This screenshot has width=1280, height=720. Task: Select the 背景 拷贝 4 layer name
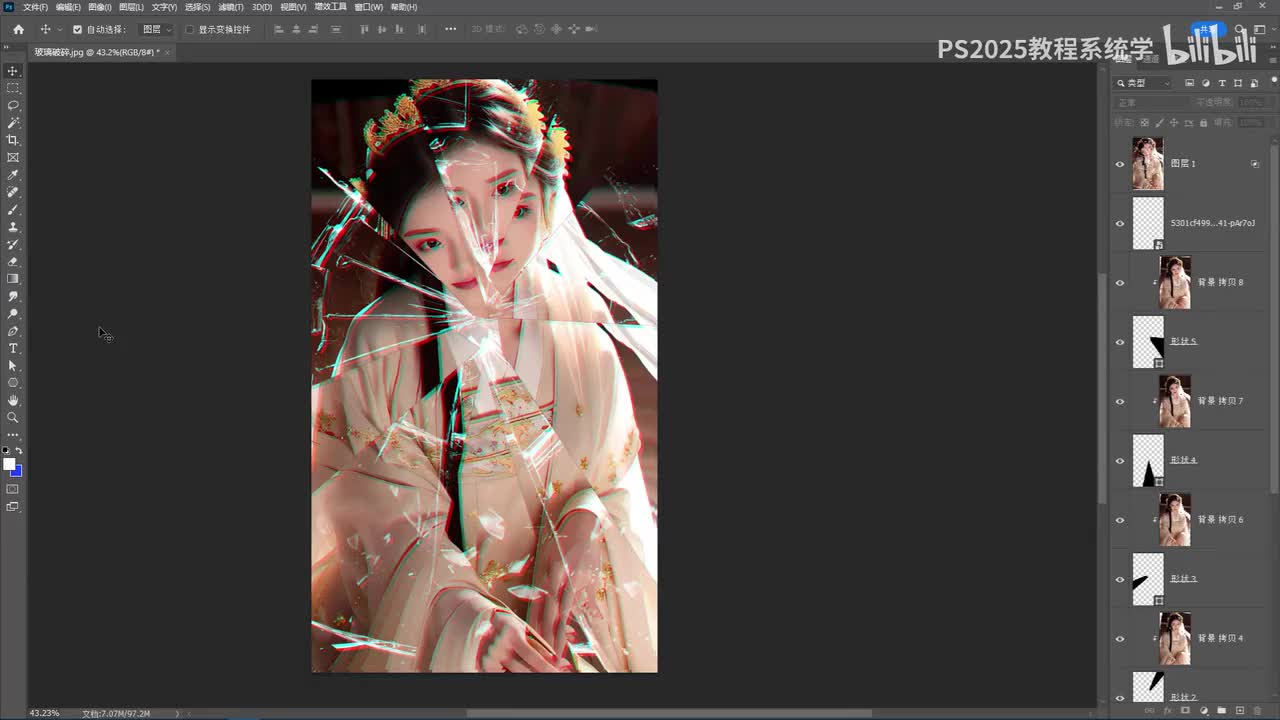[x=1221, y=639]
